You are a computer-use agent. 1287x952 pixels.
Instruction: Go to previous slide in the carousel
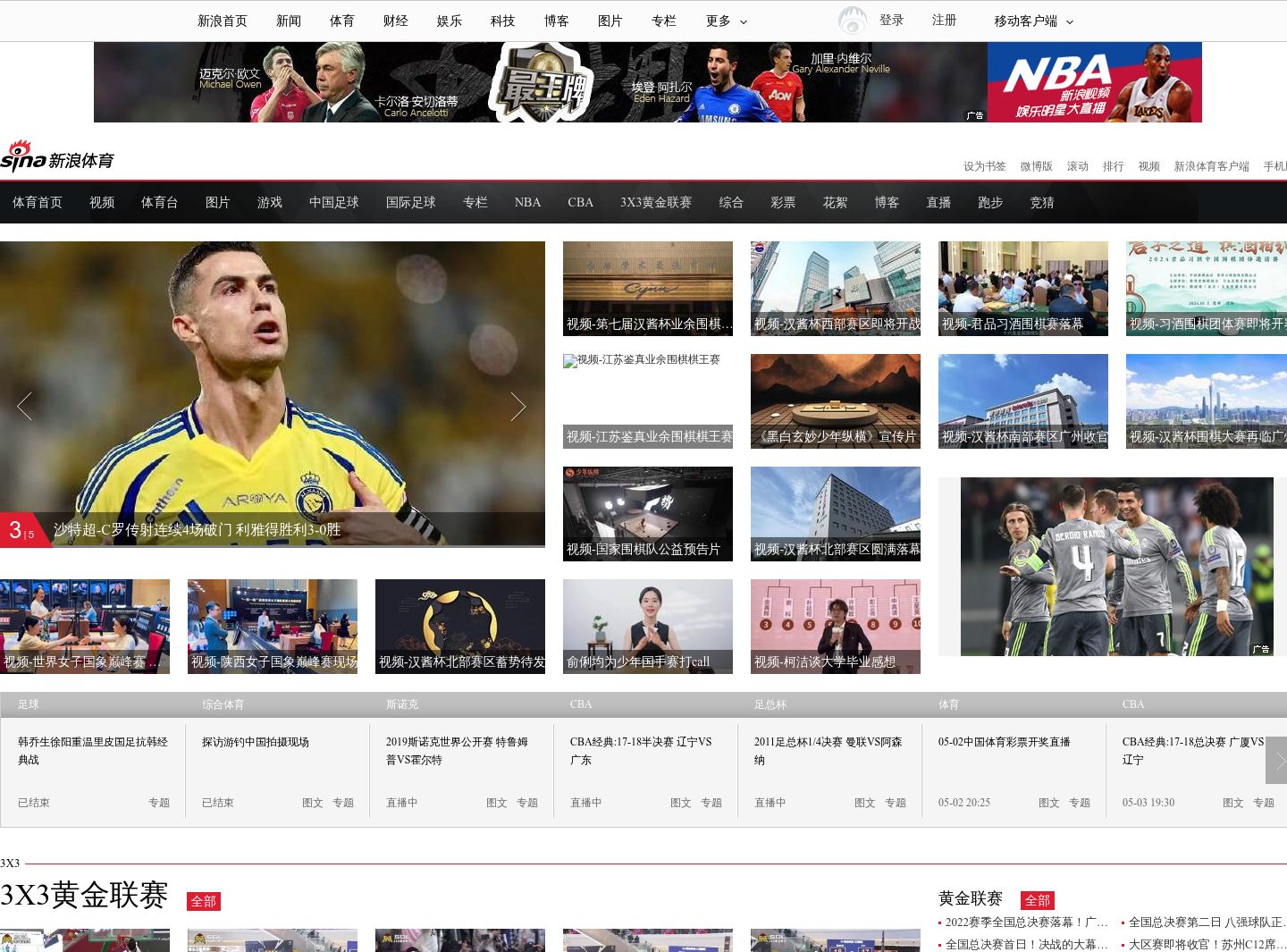24,406
